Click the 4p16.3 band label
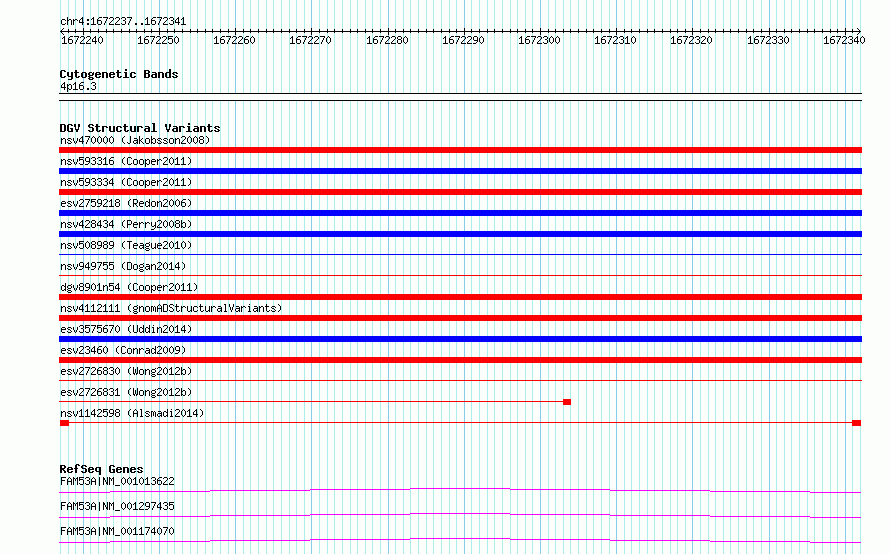The image size is (890, 554). click(x=78, y=87)
